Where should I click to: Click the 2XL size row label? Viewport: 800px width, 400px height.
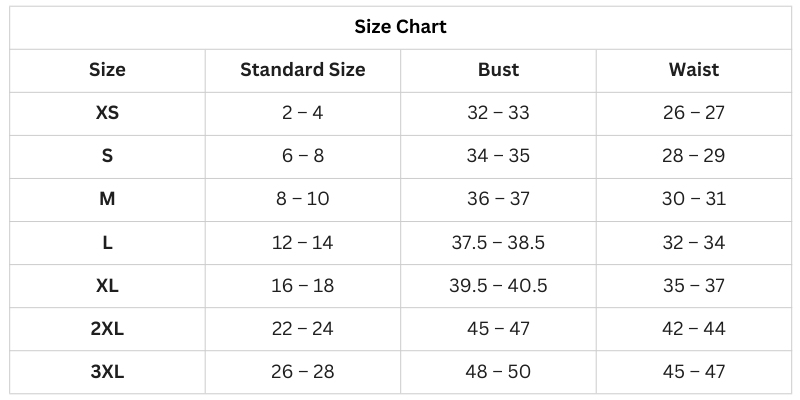tap(107, 329)
